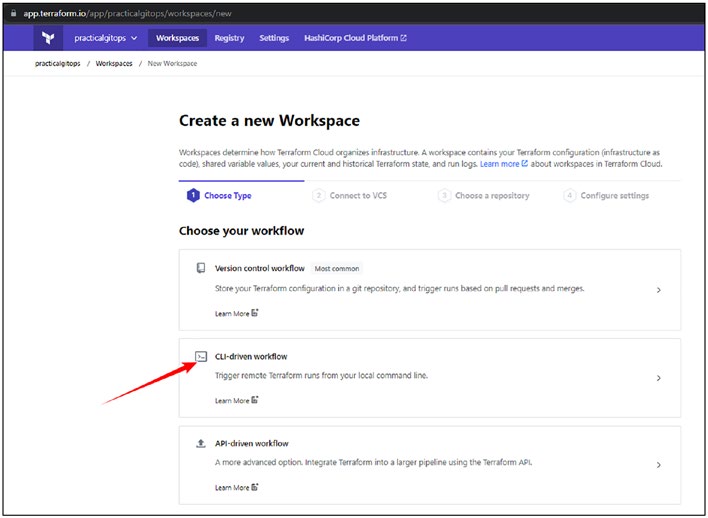Click 'Trigger remote Terraform runs' description text
This screenshot has width=708, height=518.
(x=321, y=375)
